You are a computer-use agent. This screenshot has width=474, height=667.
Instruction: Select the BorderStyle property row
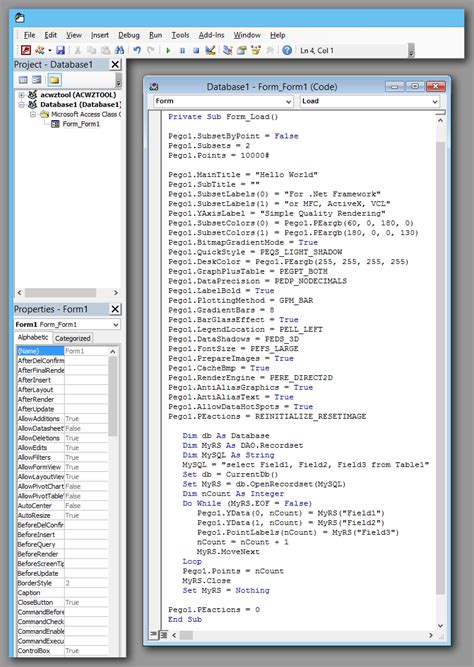pyautogui.click(x=63, y=583)
